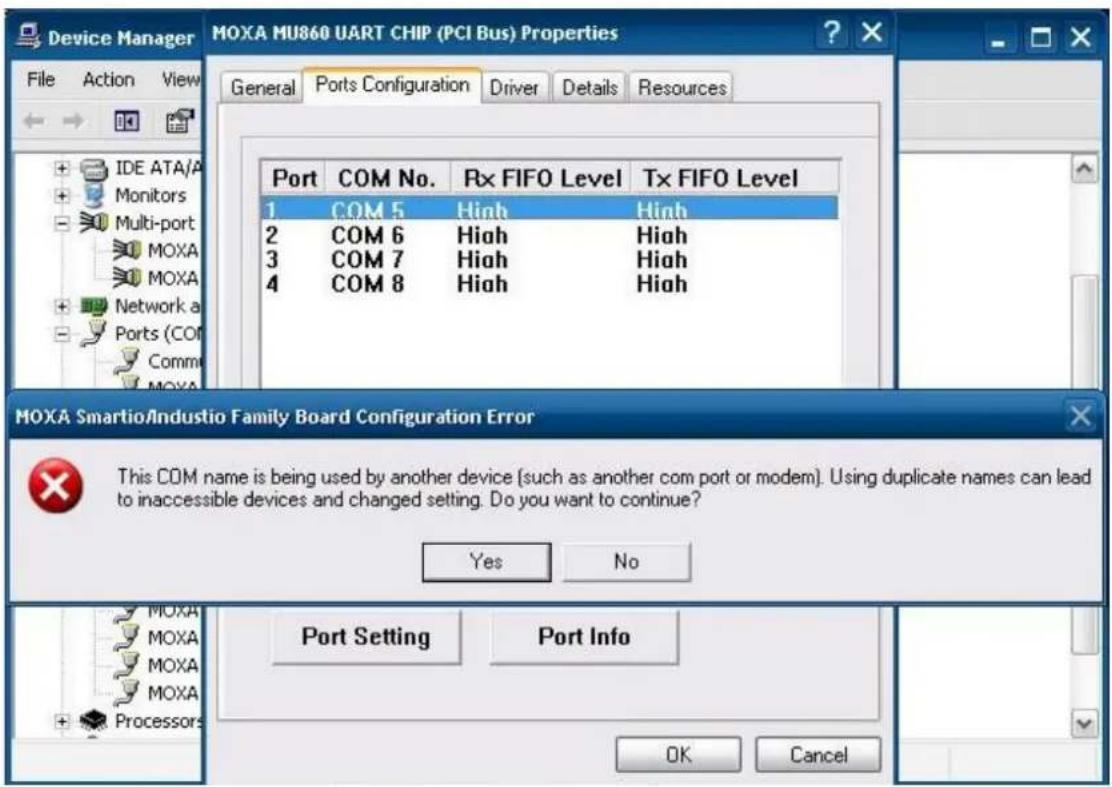Image resolution: width=1112 pixels, height=787 pixels.
Task: Click Tx FIFO High value in COM 8 row
Action: coord(662,284)
